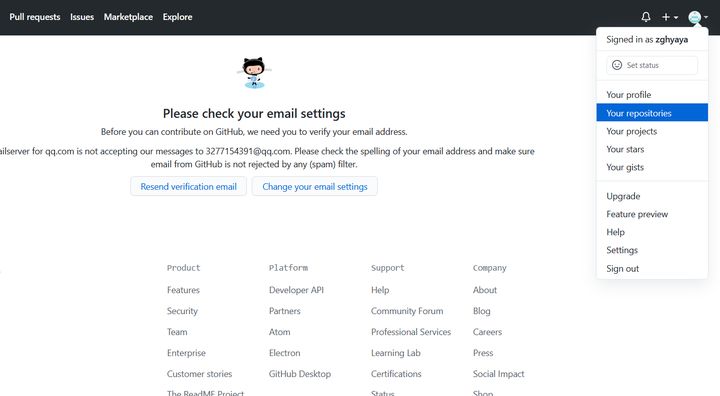Go to Issues in top navigation
This screenshot has width=720, height=396.
pyautogui.click(x=82, y=17)
